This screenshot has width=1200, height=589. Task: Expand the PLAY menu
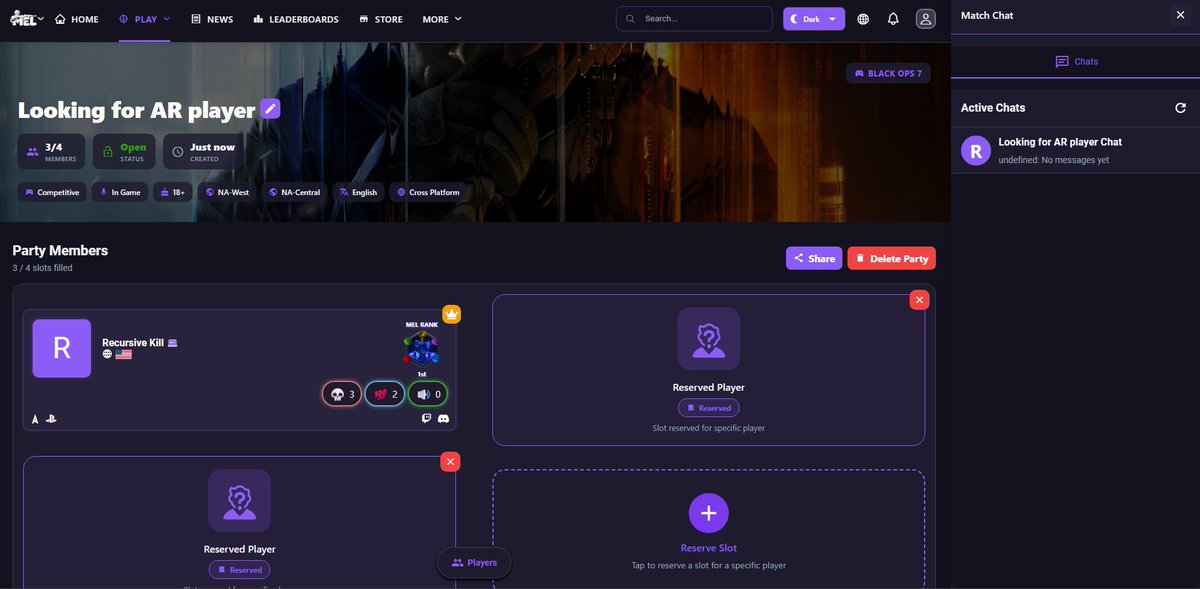tap(144, 19)
